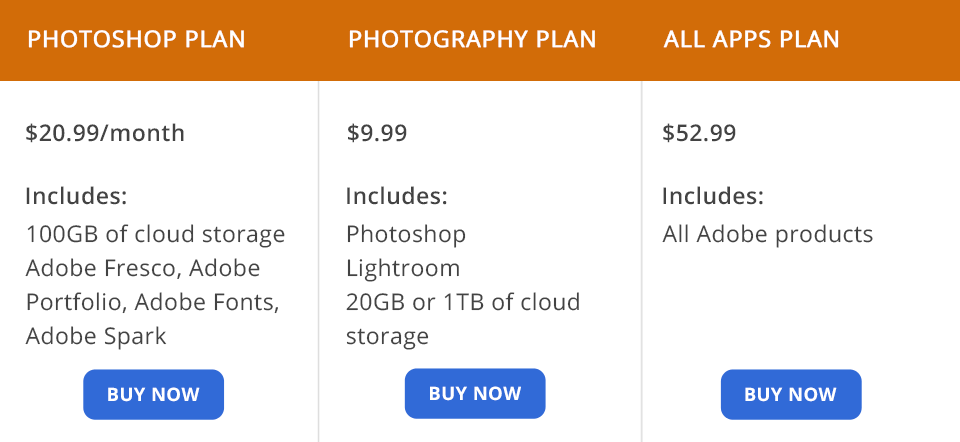The height and width of the screenshot is (442, 960).
Task: Click the $52.99 price text
Action: coord(699,133)
